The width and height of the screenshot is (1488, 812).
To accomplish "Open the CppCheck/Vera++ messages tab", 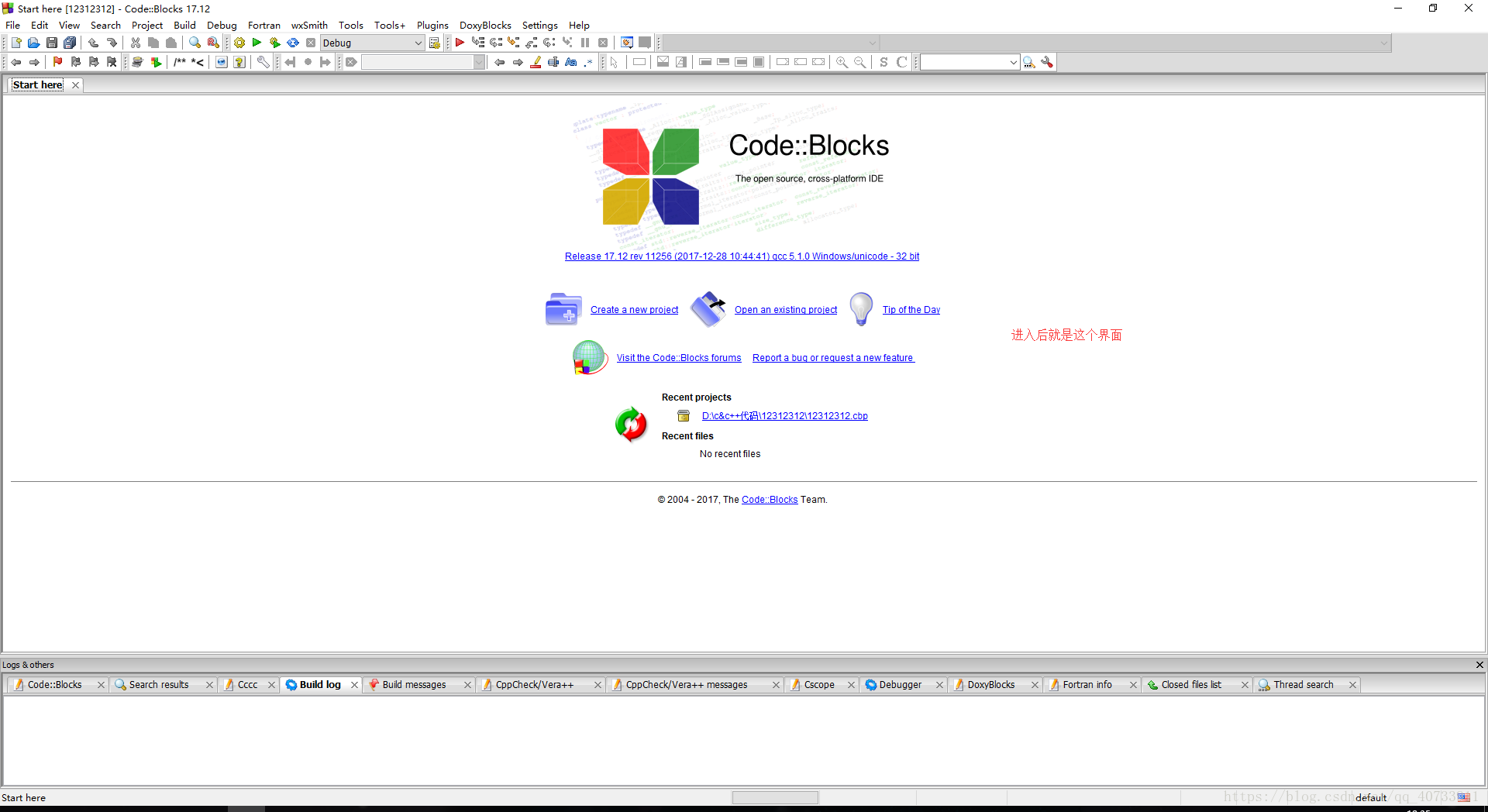I will [x=686, y=685].
